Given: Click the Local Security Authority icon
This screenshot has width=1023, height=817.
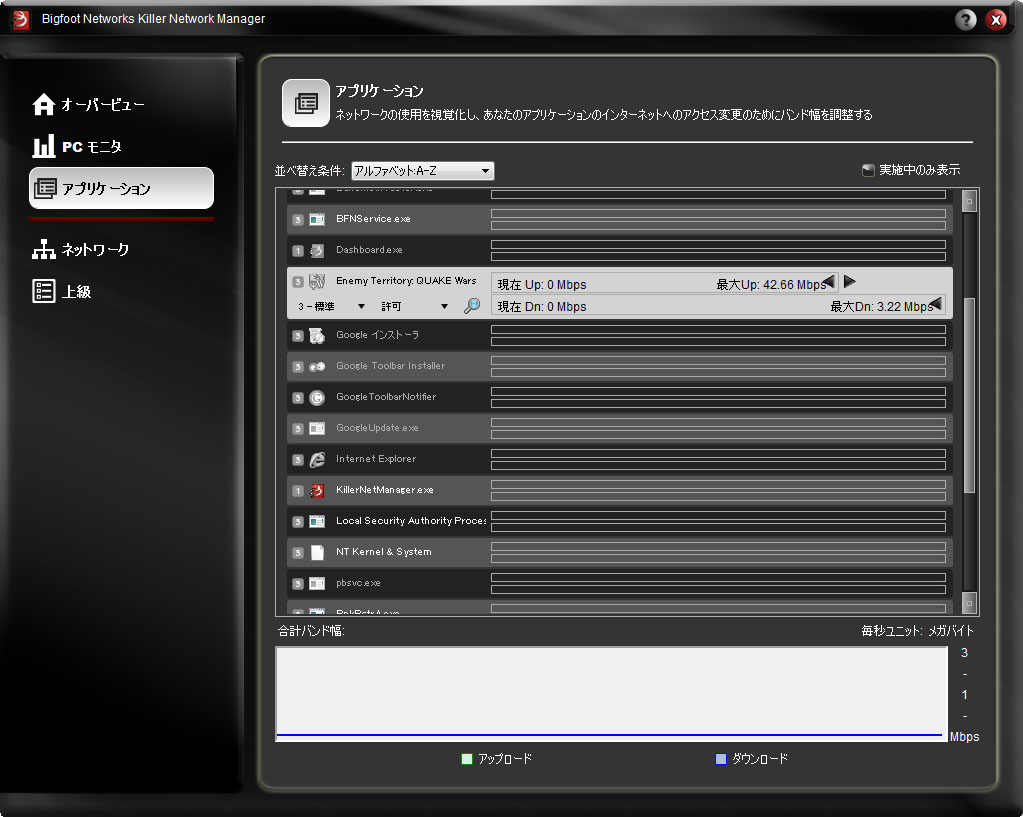Looking at the screenshot, I should pos(317,521).
